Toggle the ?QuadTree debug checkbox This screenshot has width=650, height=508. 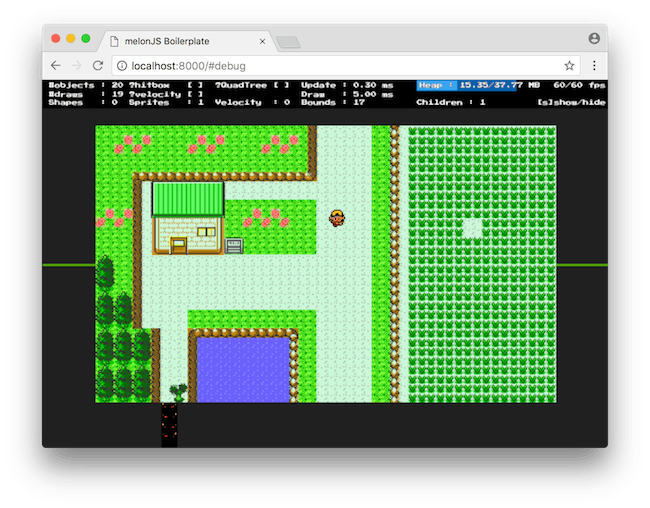coord(281,85)
